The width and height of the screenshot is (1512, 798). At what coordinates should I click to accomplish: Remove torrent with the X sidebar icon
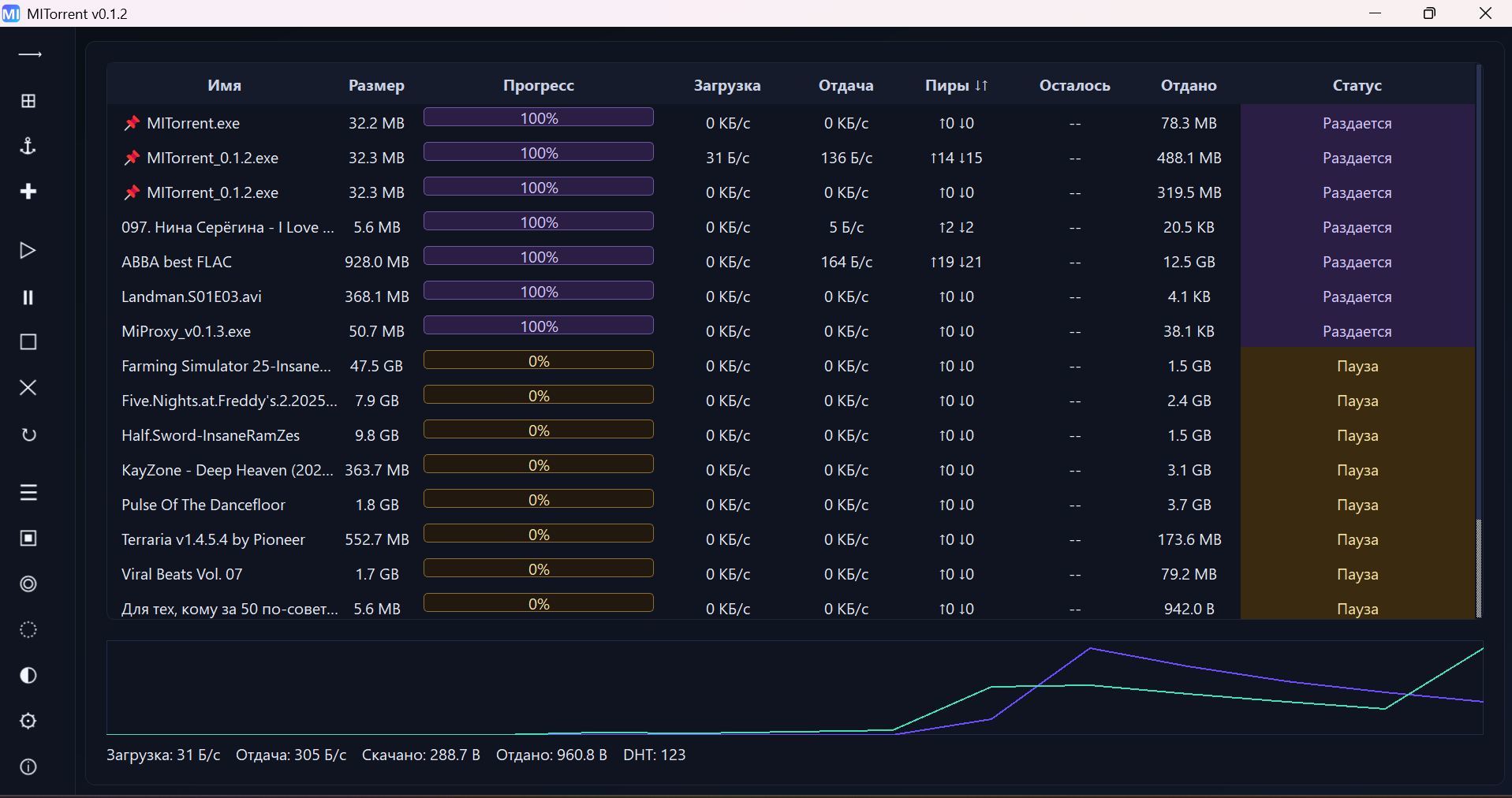[x=28, y=388]
